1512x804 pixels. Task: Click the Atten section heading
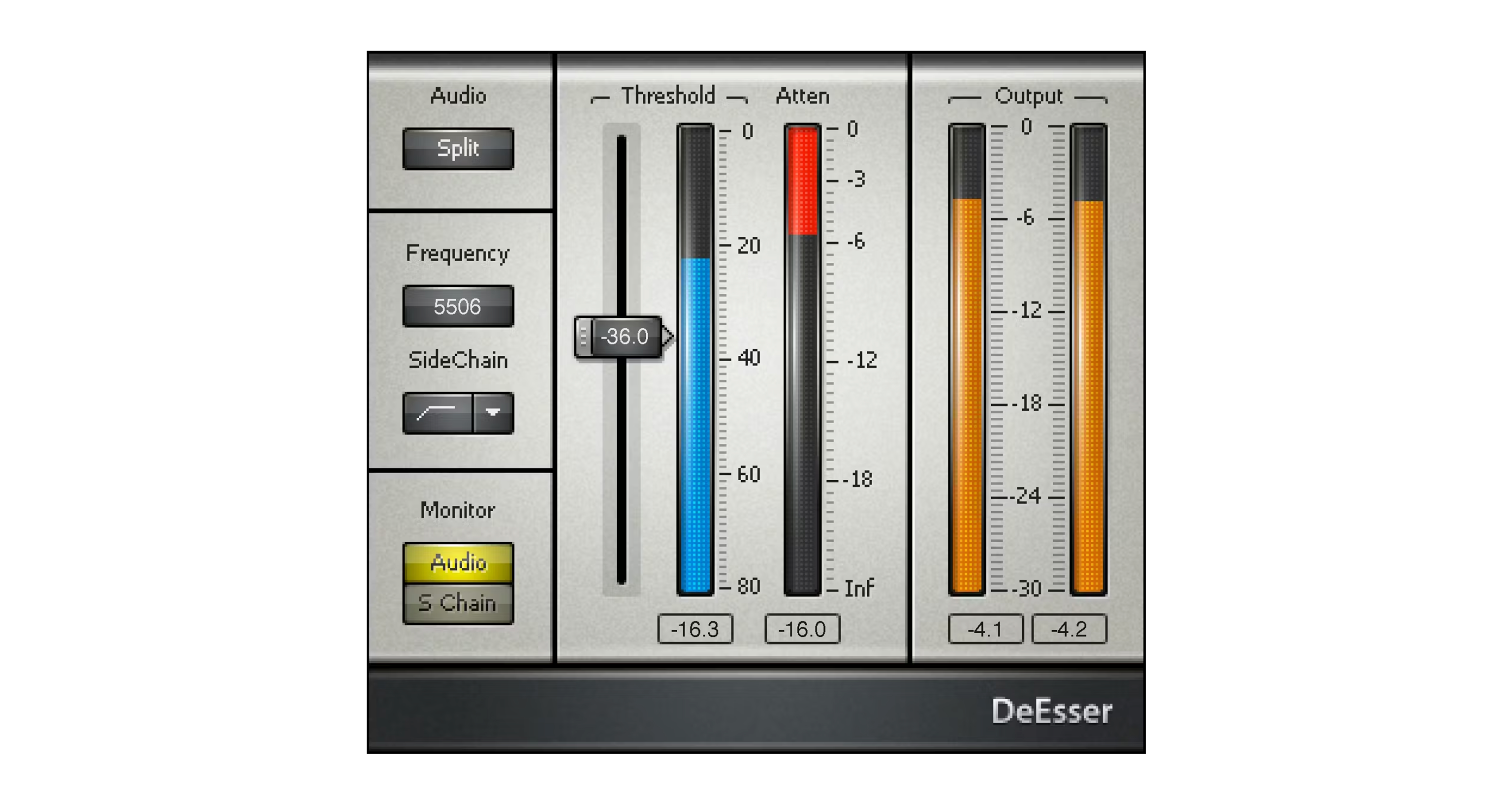pyautogui.click(x=802, y=95)
